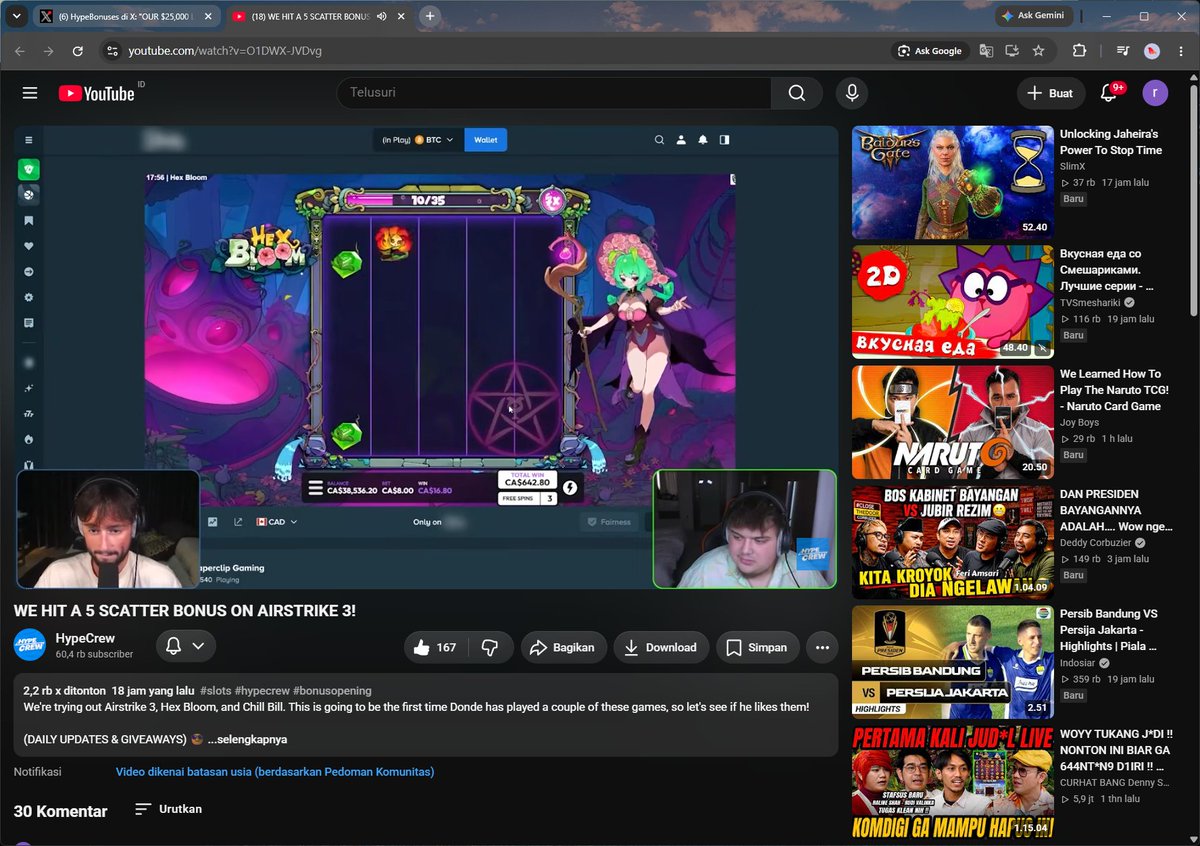Bookmark this page with star icon

tap(1039, 51)
